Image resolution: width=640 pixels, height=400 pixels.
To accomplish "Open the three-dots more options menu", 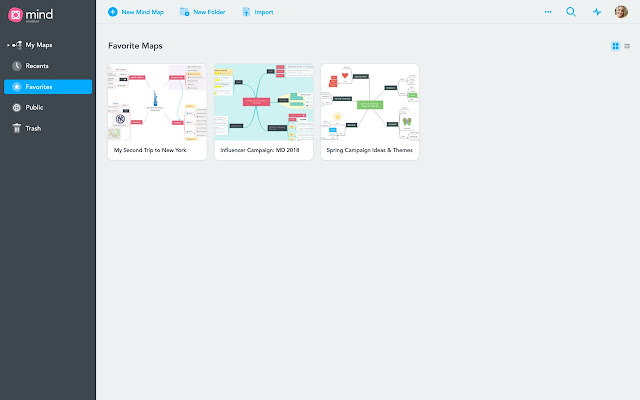I will pos(547,12).
